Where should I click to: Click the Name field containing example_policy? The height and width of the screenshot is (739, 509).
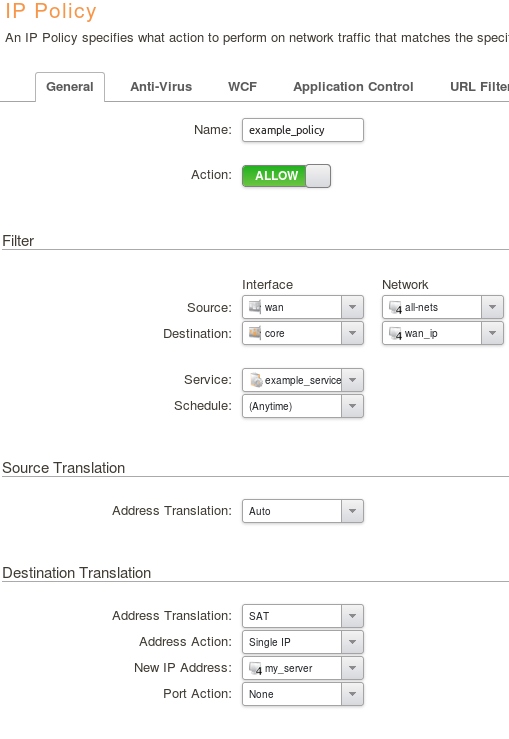tap(303, 130)
